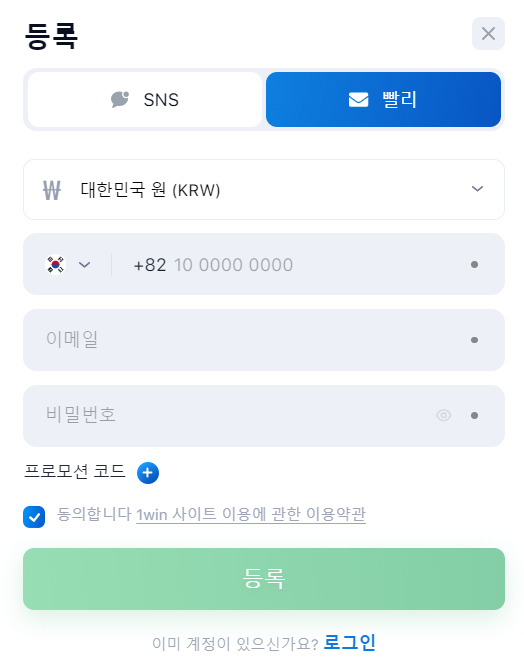This screenshot has width=524, height=671.
Task: Click the Won currency symbol icon
Action: [52, 190]
